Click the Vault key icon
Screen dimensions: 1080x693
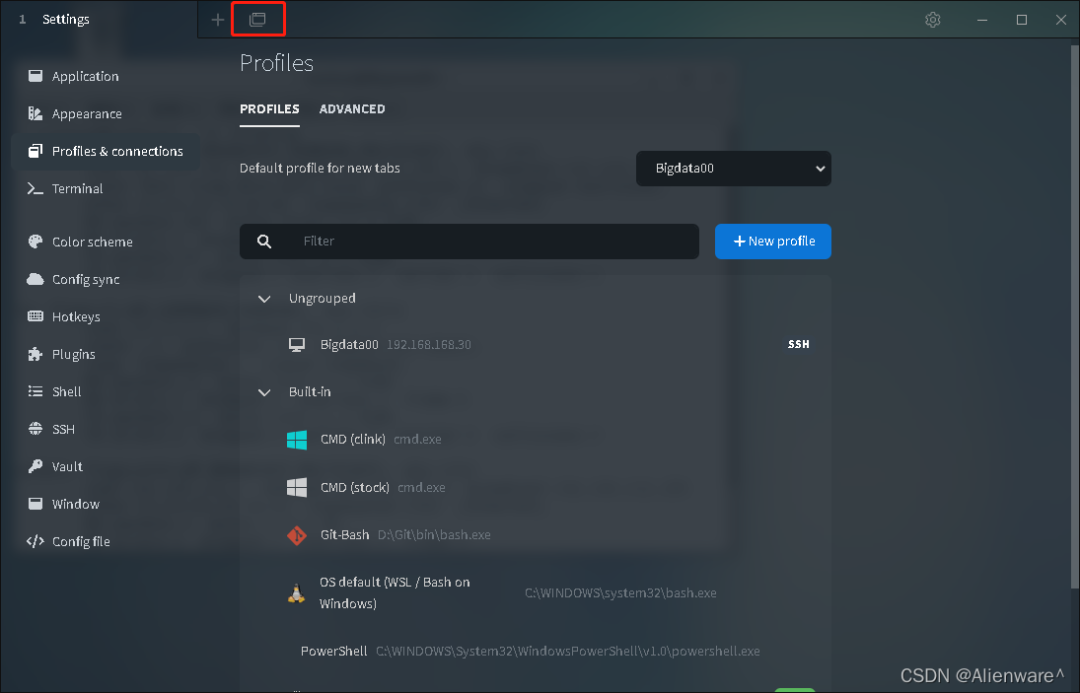35,466
